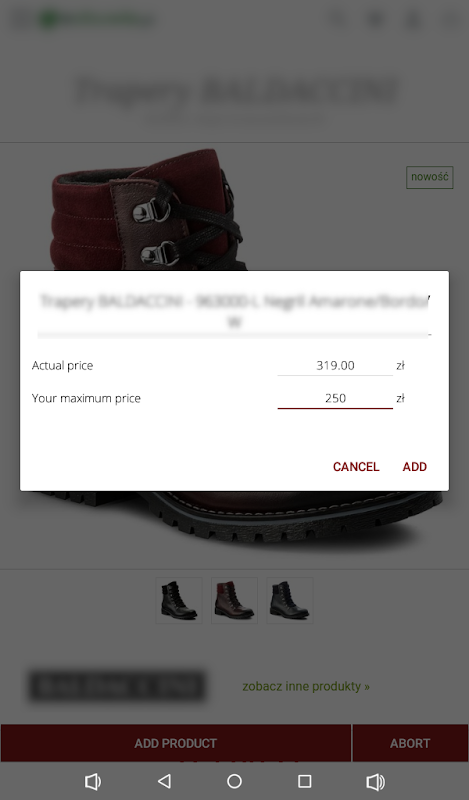Tap the blurred product name in dialog
This screenshot has width=469, height=800.
coord(234,310)
